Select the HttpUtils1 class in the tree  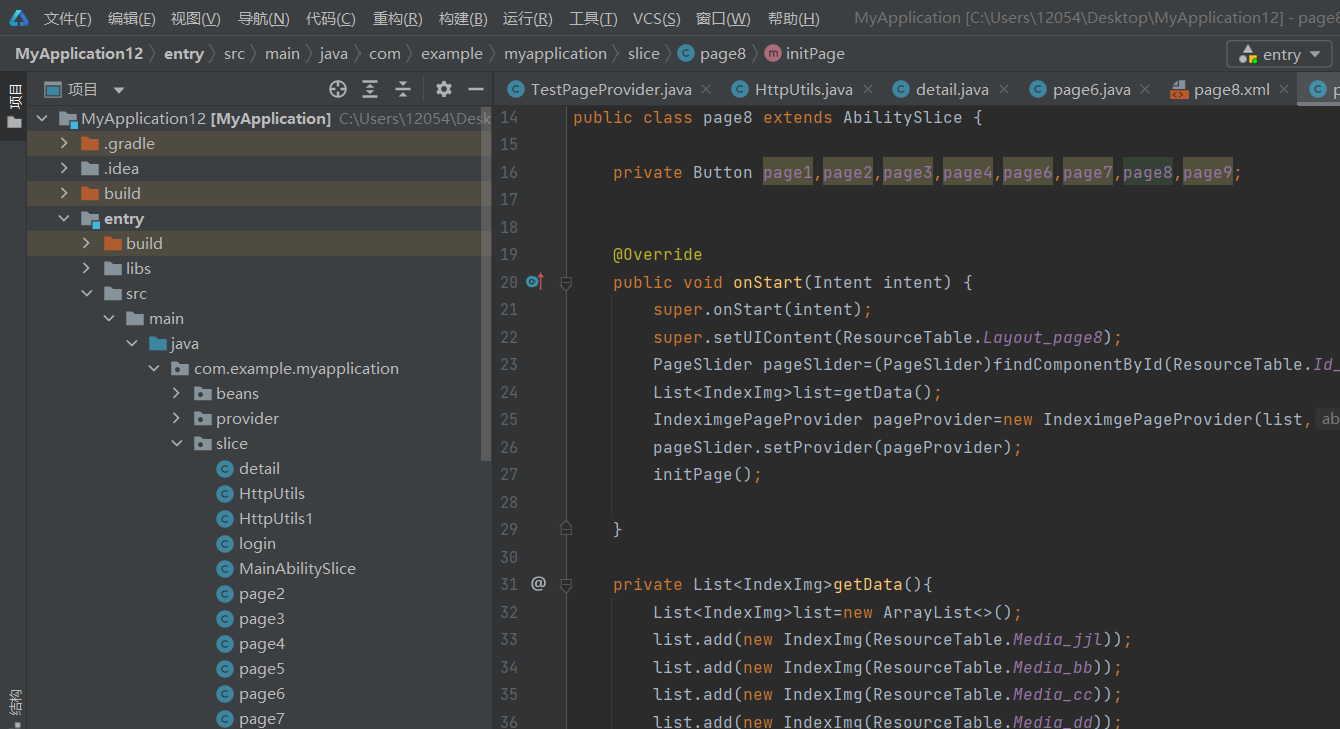click(x=276, y=518)
